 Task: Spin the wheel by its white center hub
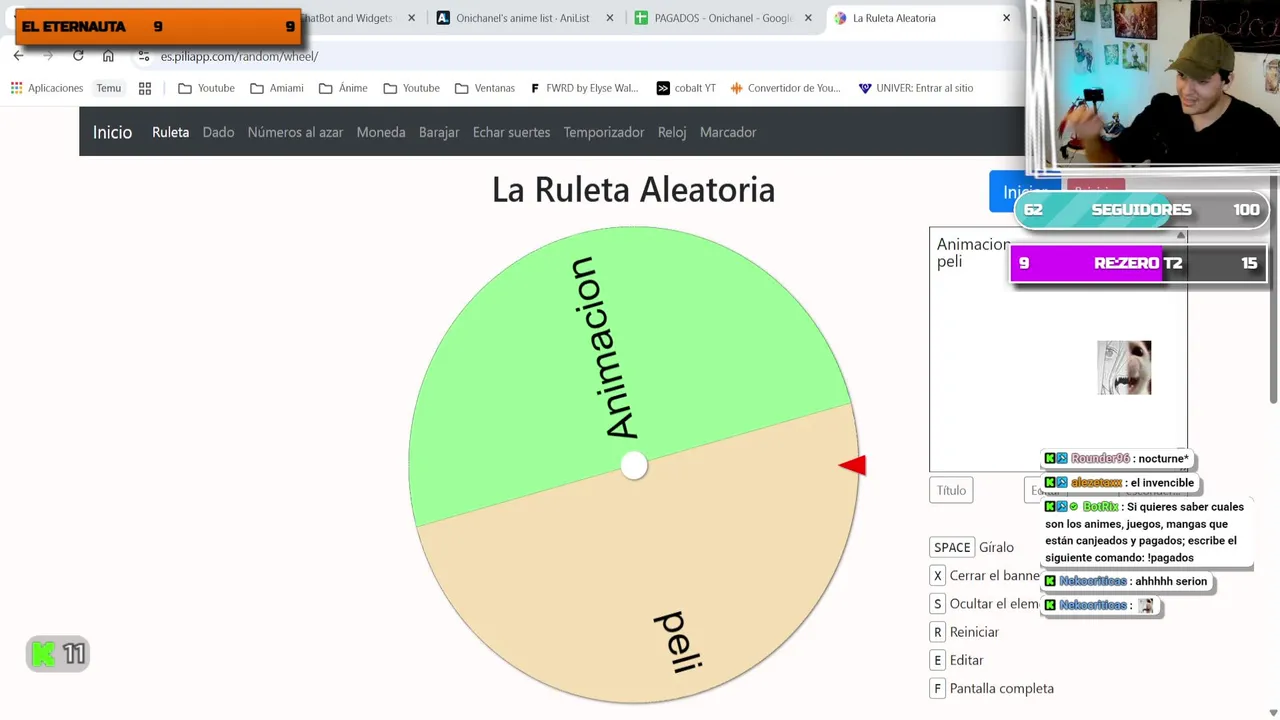(x=634, y=465)
